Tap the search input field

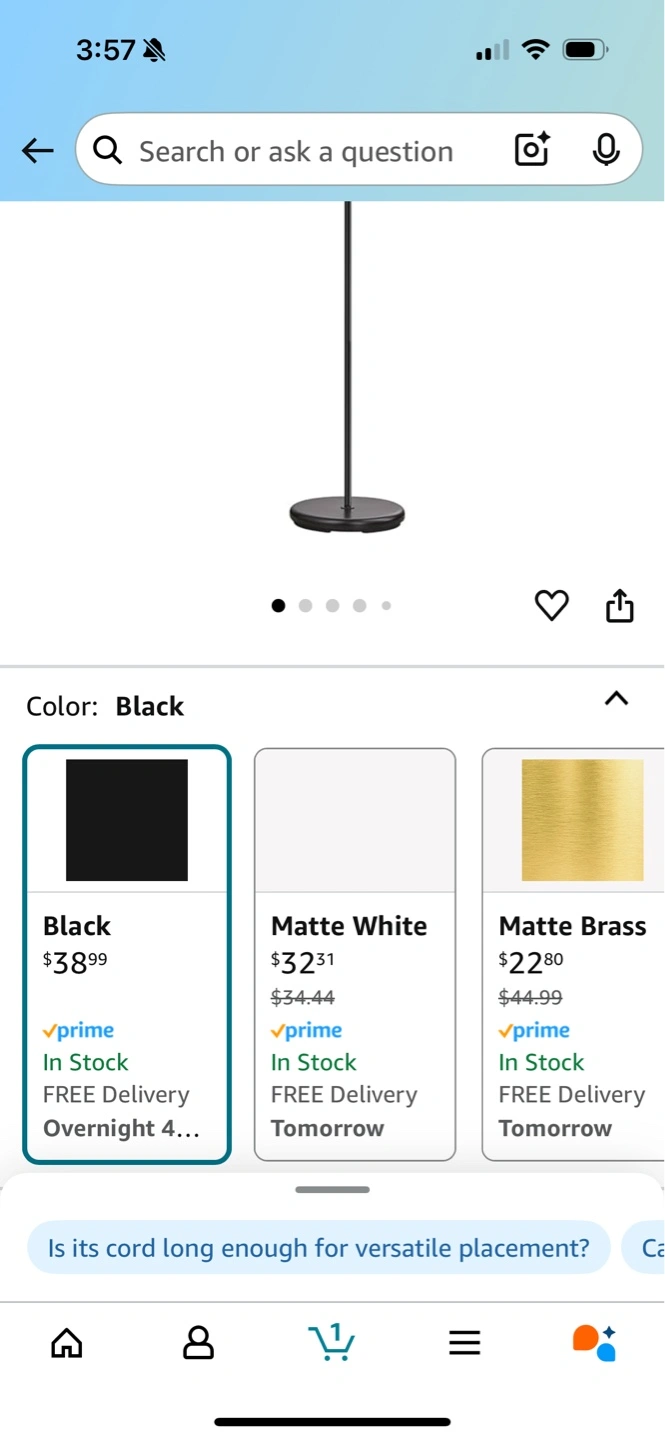[296, 151]
